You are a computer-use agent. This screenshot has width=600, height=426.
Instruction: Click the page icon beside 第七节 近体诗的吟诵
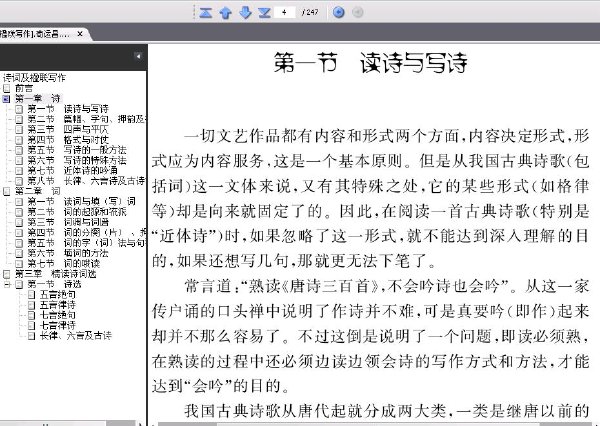click(x=19, y=171)
